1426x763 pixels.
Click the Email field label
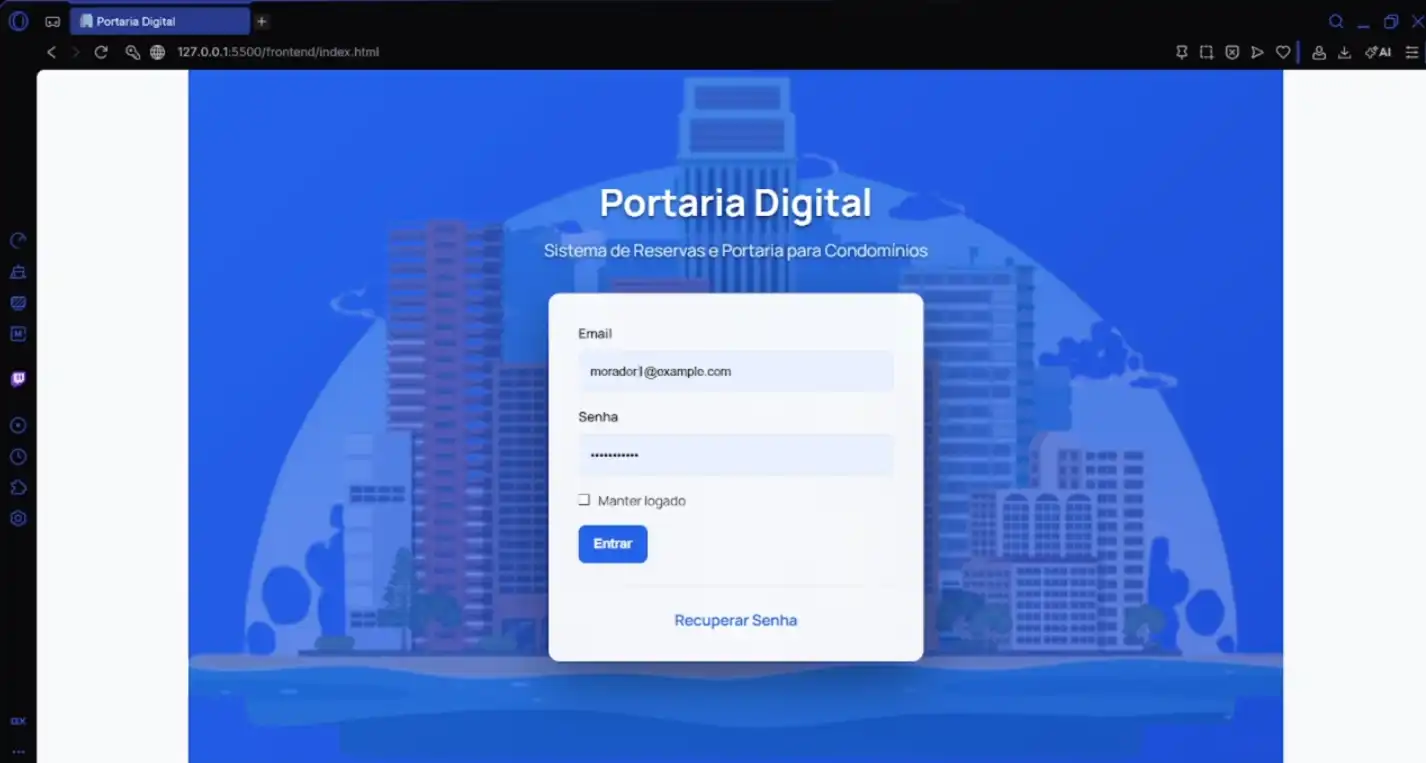coord(595,333)
